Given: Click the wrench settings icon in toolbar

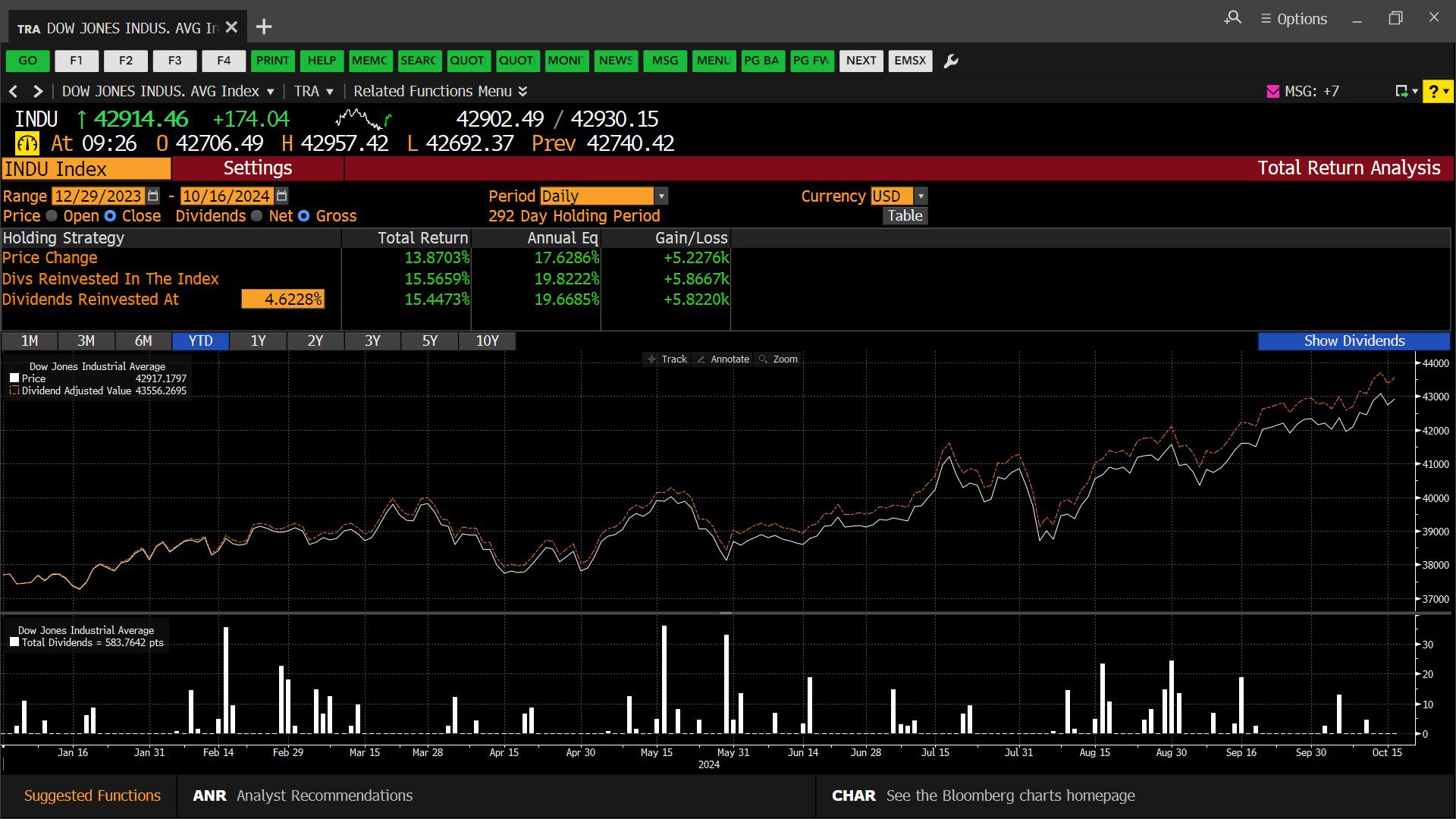Looking at the screenshot, I should (951, 61).
